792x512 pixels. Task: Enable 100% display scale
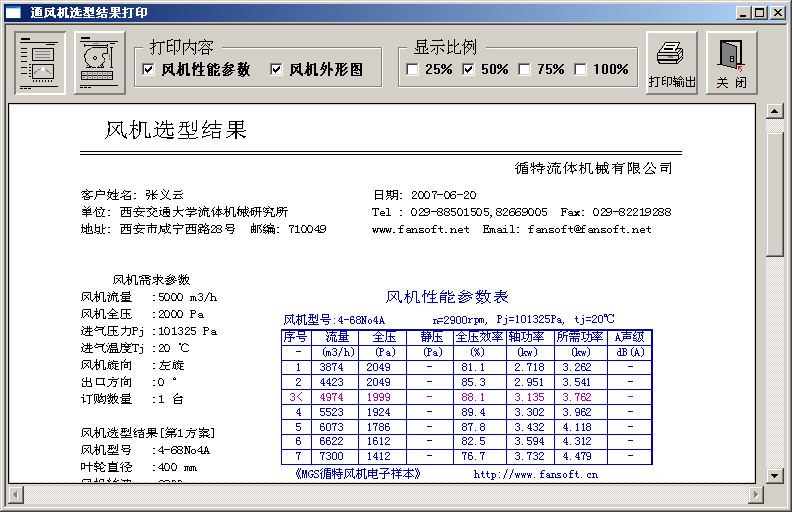tap(581, 70)
